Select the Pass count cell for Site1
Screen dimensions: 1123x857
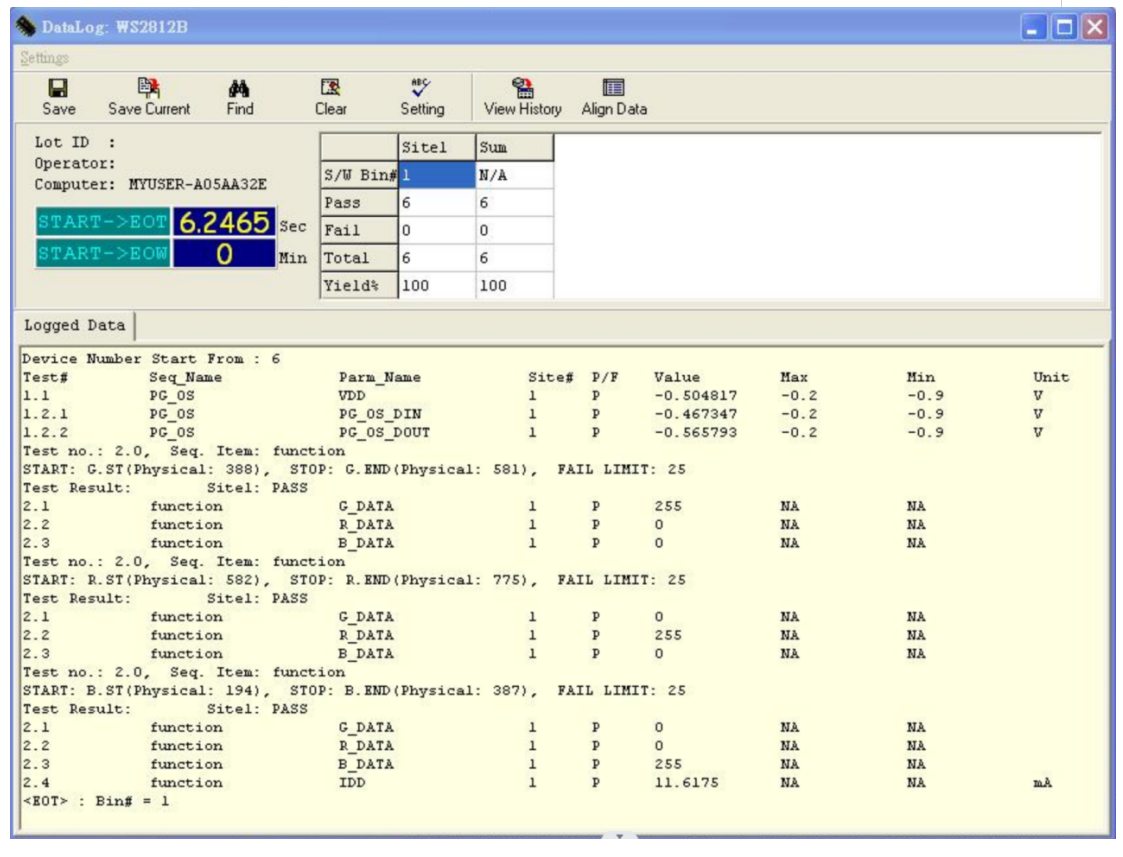[436, 203]
